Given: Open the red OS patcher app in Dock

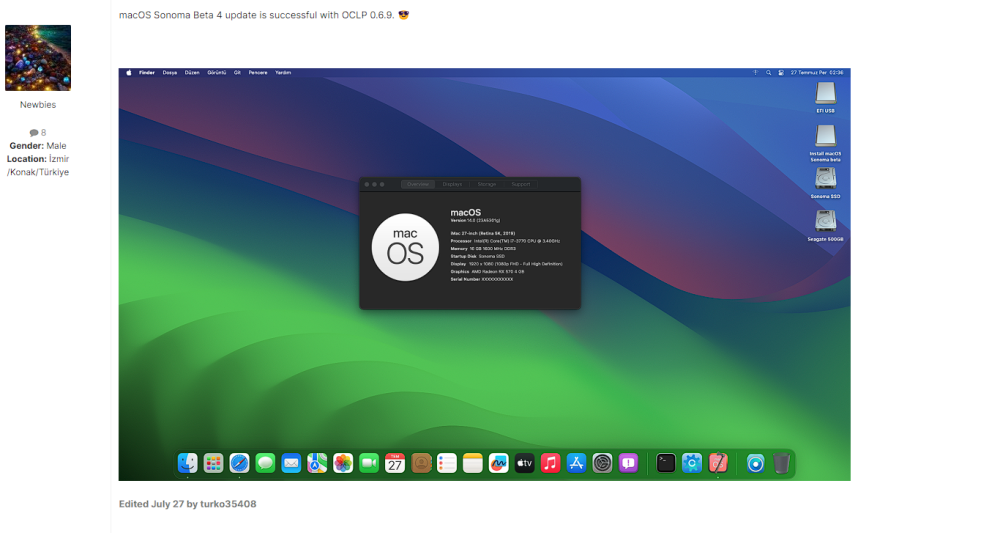Looking at the screenshot, I should point(718,464).
